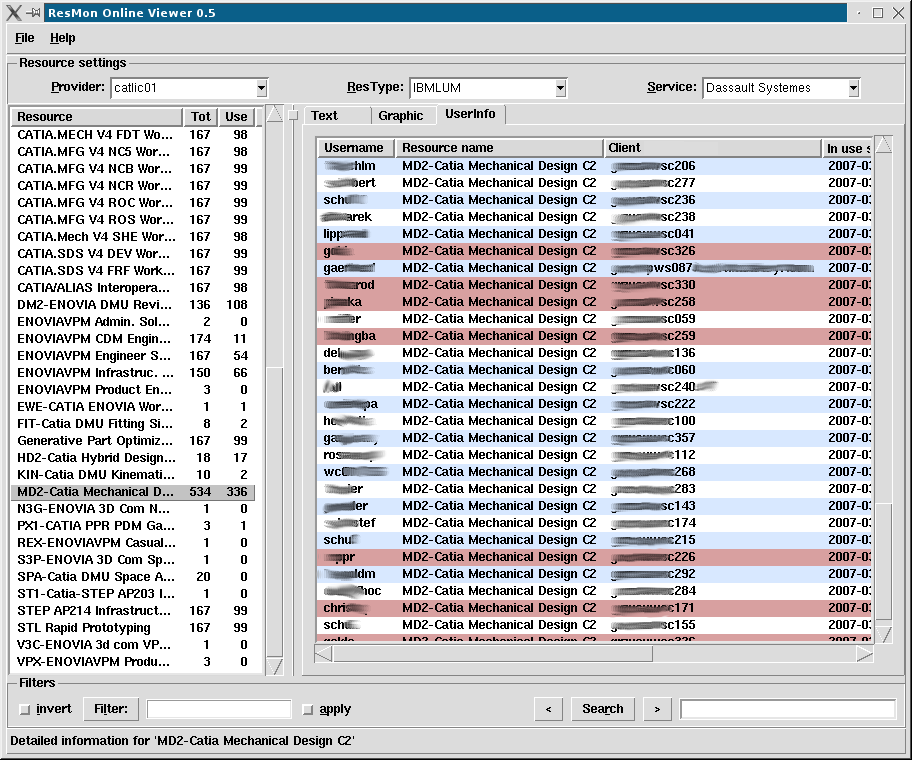Click the search text input field
Viewport: 912px width, 760px height.
tap(788, 709)
